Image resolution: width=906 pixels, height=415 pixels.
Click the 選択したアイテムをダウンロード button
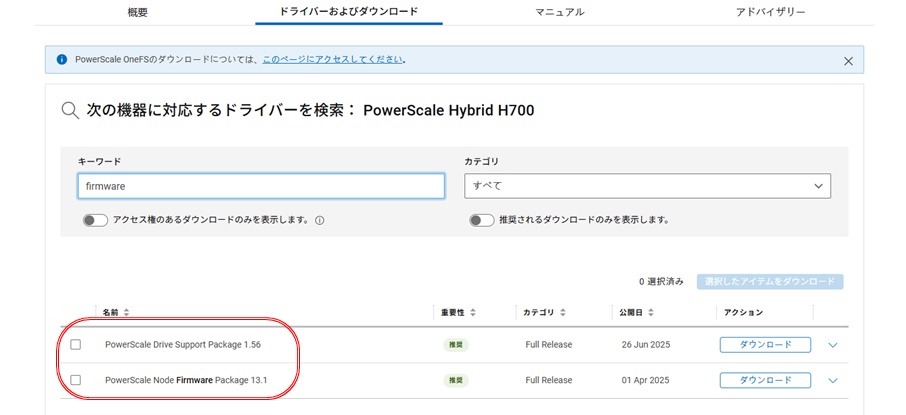(x=770, y=281)
